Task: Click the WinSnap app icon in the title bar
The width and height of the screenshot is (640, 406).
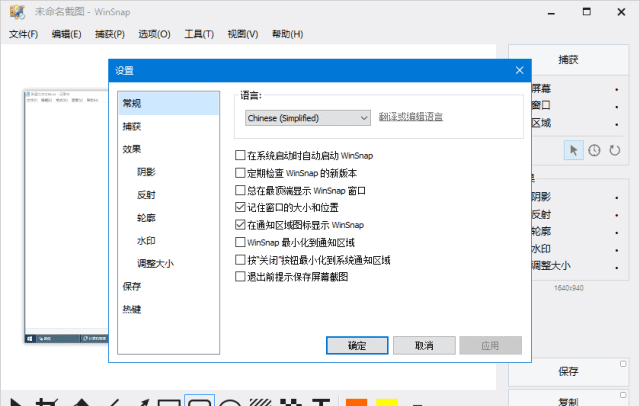Action: point(17,12)
